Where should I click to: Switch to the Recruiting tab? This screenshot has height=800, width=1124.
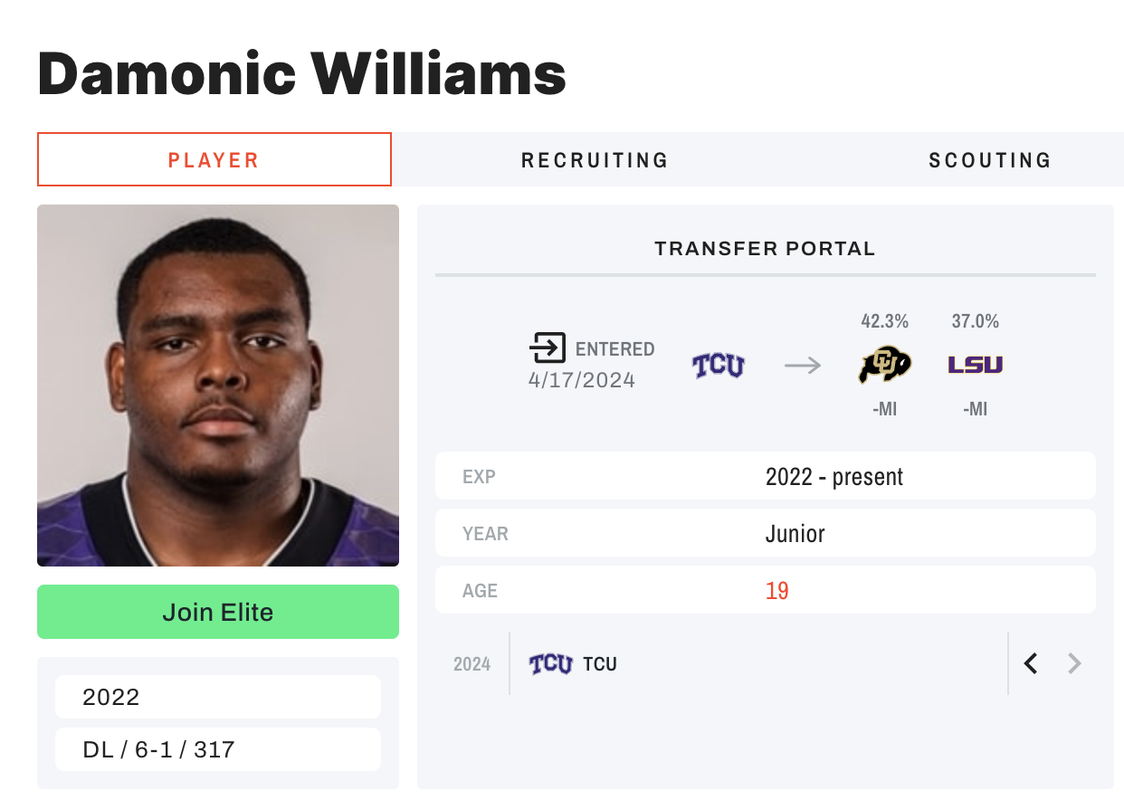point(595,160)
